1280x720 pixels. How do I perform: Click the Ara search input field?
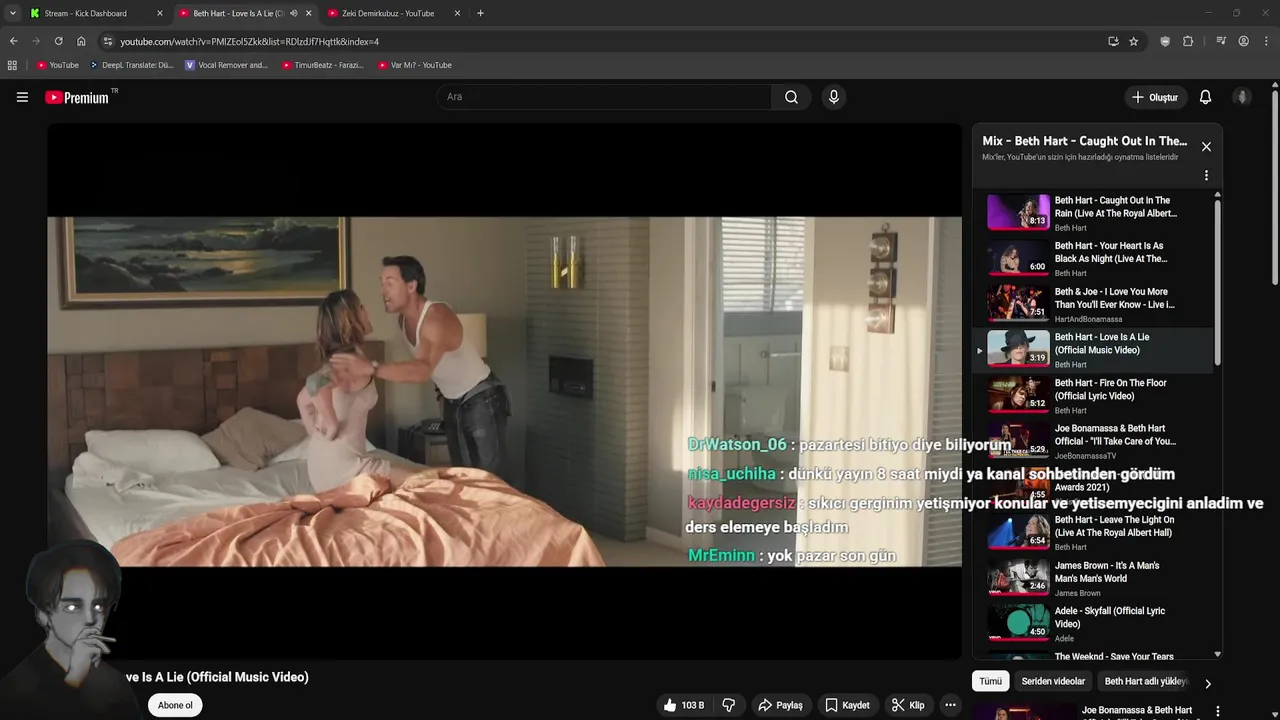604,97
